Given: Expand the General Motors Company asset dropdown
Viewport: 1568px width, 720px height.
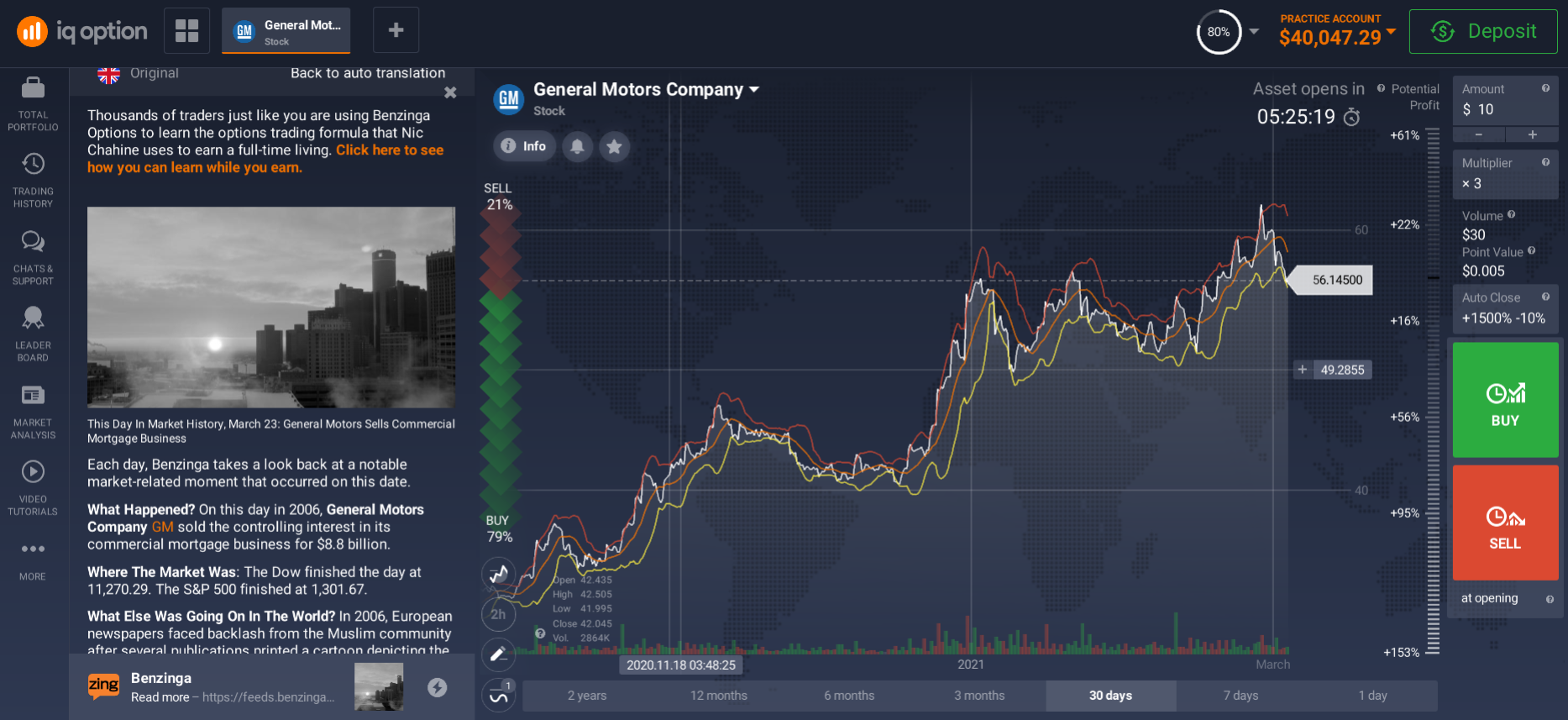Looking at the screenshot, I should point(753,90).
